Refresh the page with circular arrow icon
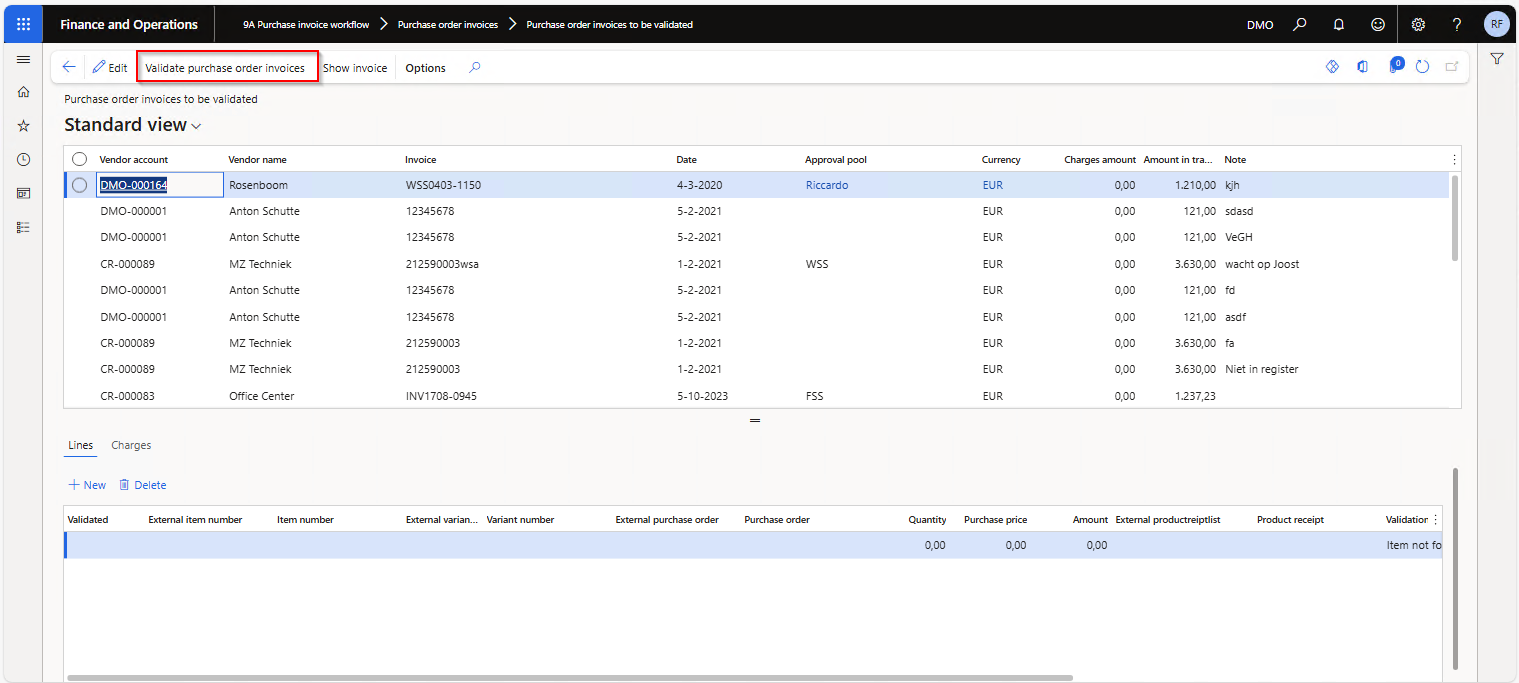This screenshot has height=683, width=1519. pos(1422,67)
